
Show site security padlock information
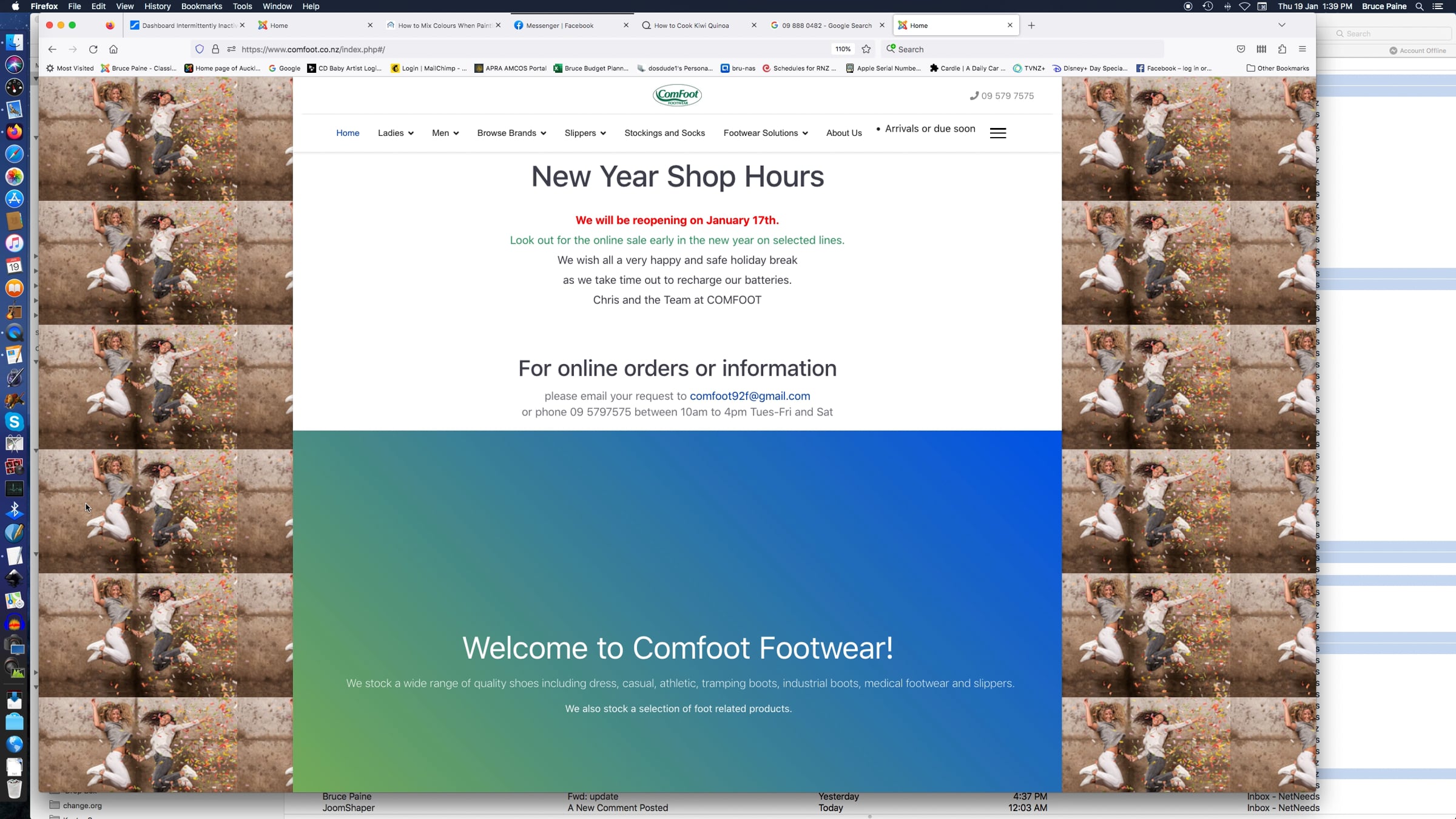pos(215,49)
